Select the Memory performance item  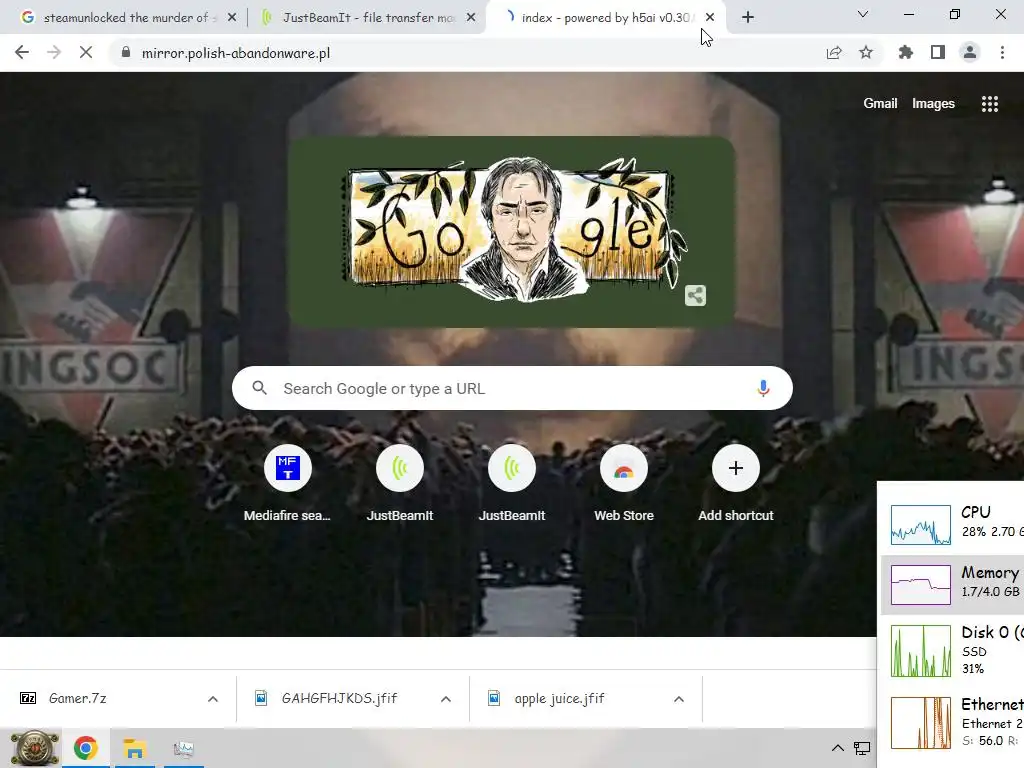tap(953, 584)
